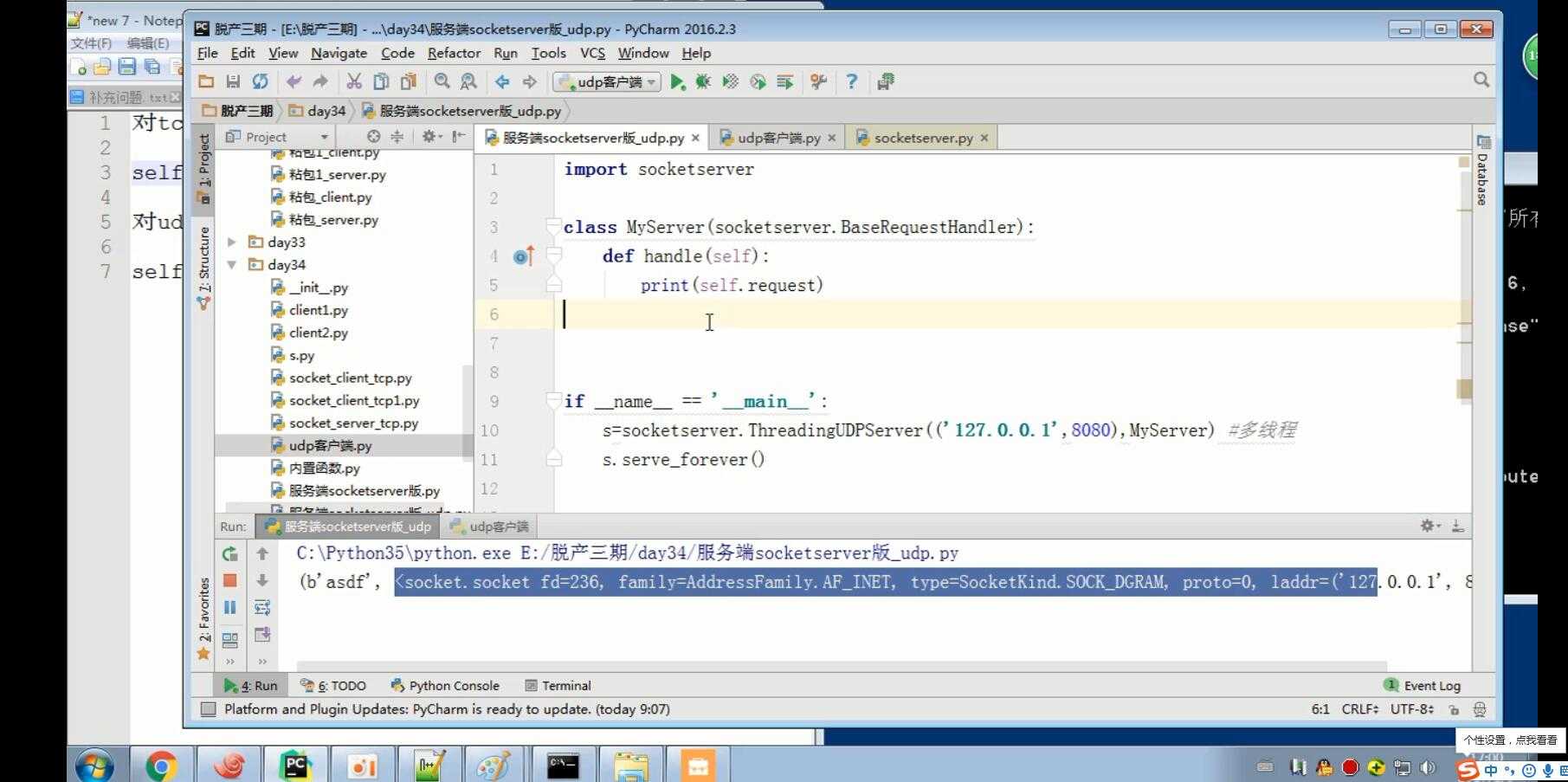Click overriding method gutter marker on line 4
This screenshot has height=782, width=1568.
pos(523,256)
